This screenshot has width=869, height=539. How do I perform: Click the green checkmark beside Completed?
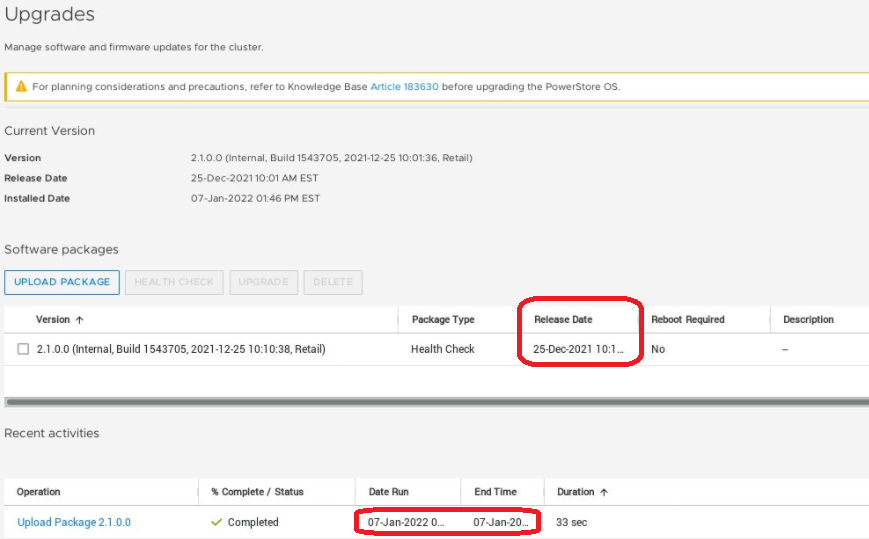pos(217,522)
